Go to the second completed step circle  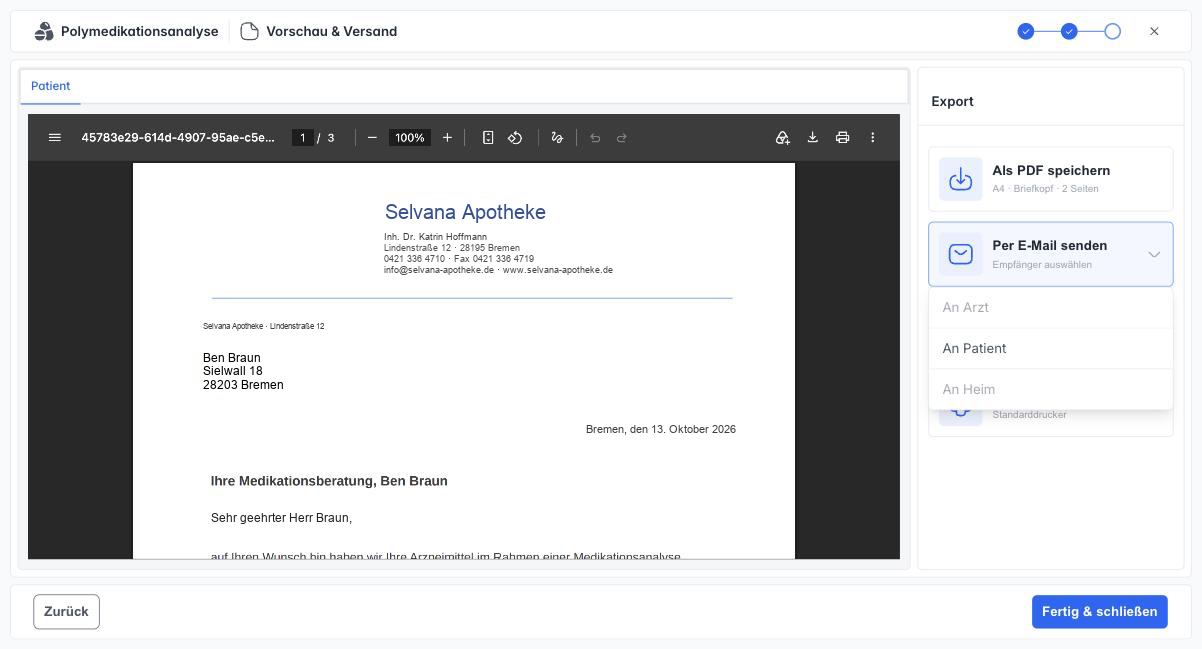click(x=1069, y=32)
